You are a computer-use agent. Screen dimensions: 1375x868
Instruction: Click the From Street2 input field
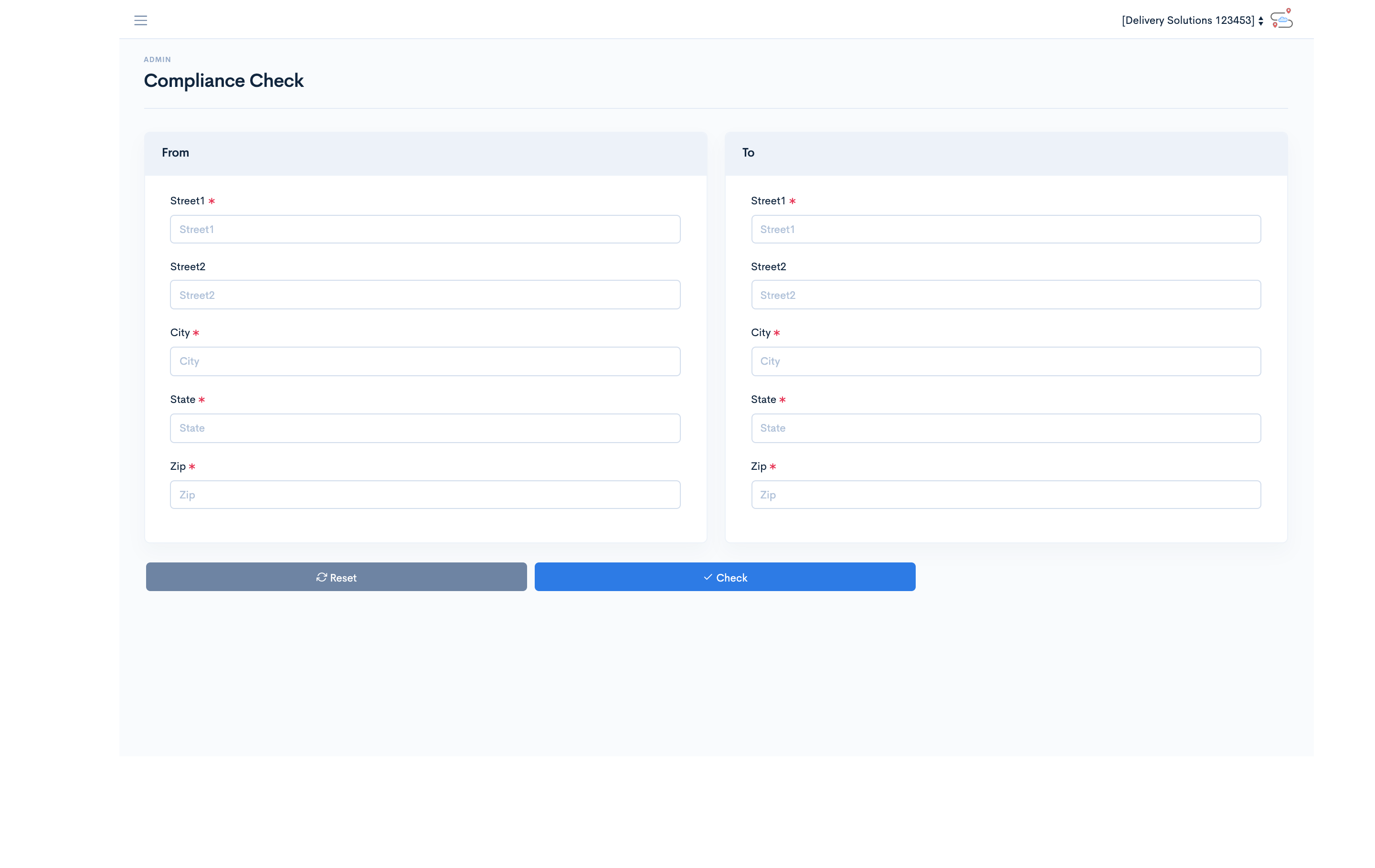coord(425,295)
